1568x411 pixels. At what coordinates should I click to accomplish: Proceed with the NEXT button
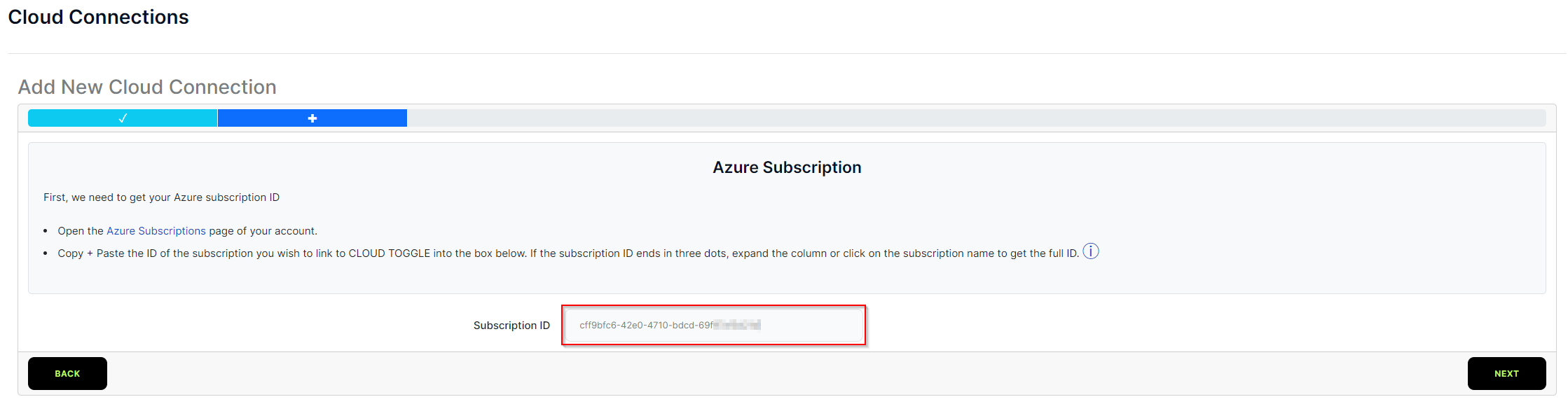tap(1506, 373)
